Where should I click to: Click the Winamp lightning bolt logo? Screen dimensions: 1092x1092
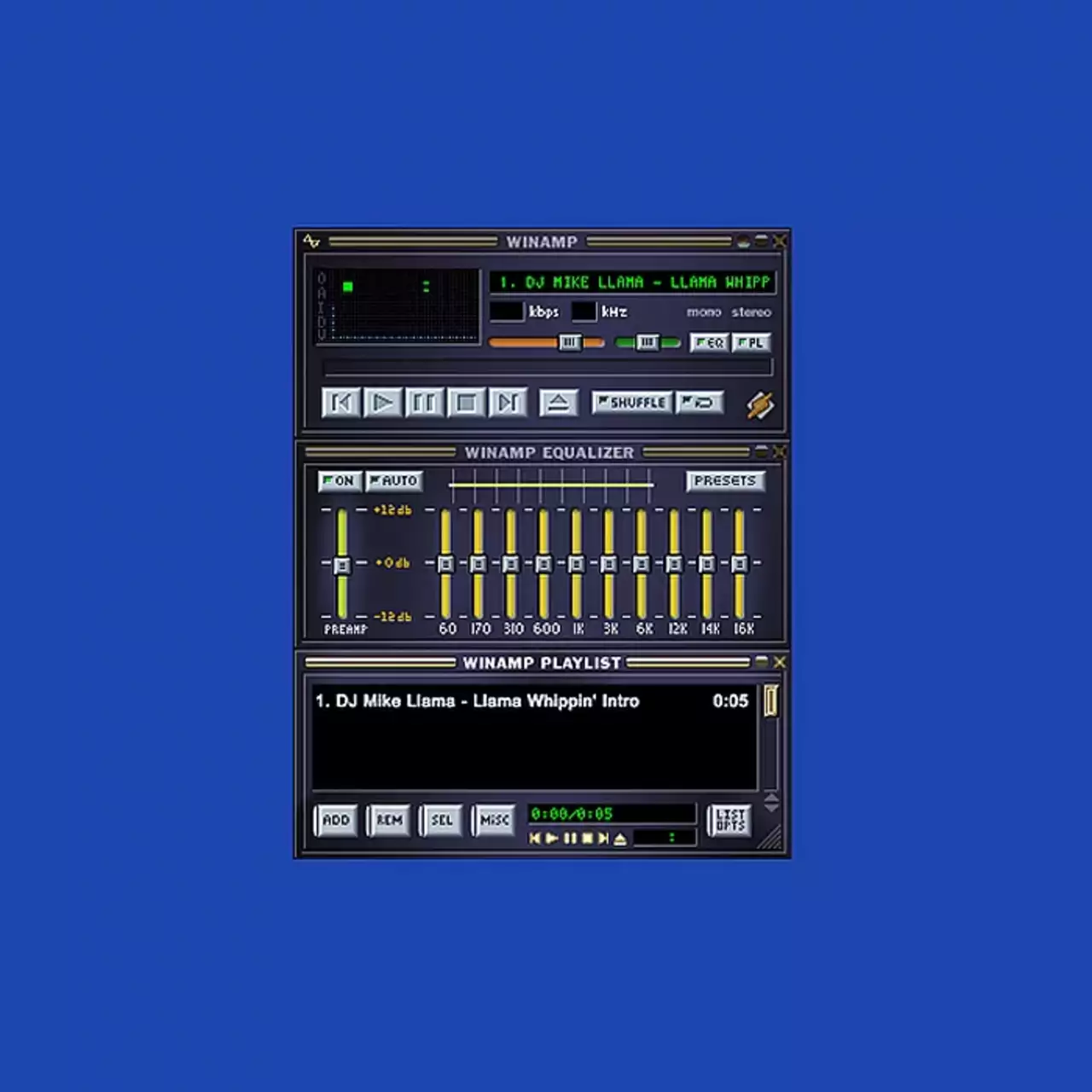760,404
